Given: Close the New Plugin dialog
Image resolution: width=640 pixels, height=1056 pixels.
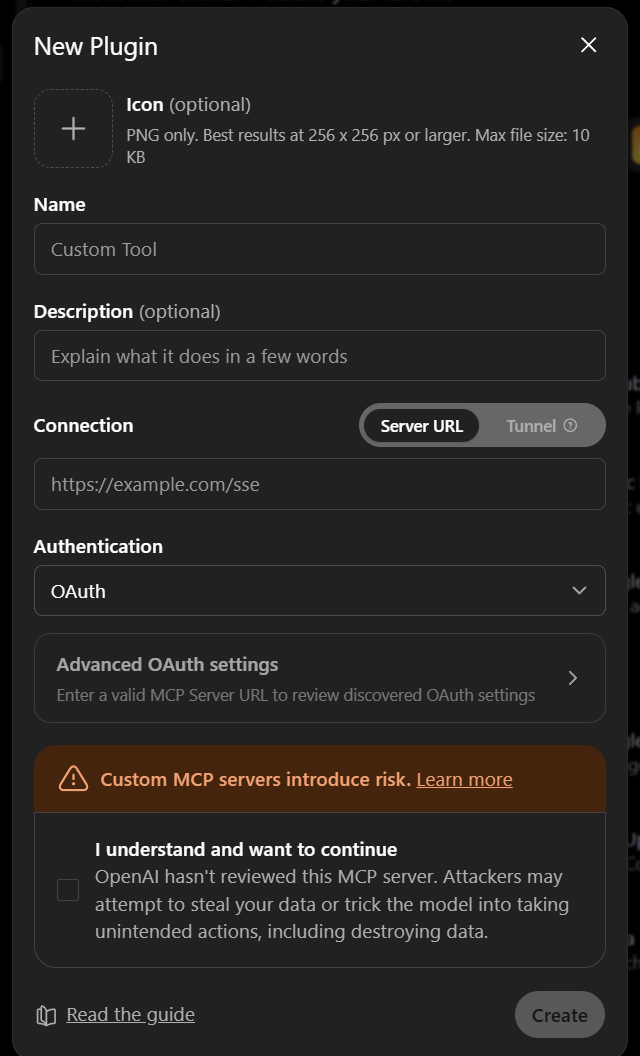Looking at the screenshot, I should tap(588, 45).
